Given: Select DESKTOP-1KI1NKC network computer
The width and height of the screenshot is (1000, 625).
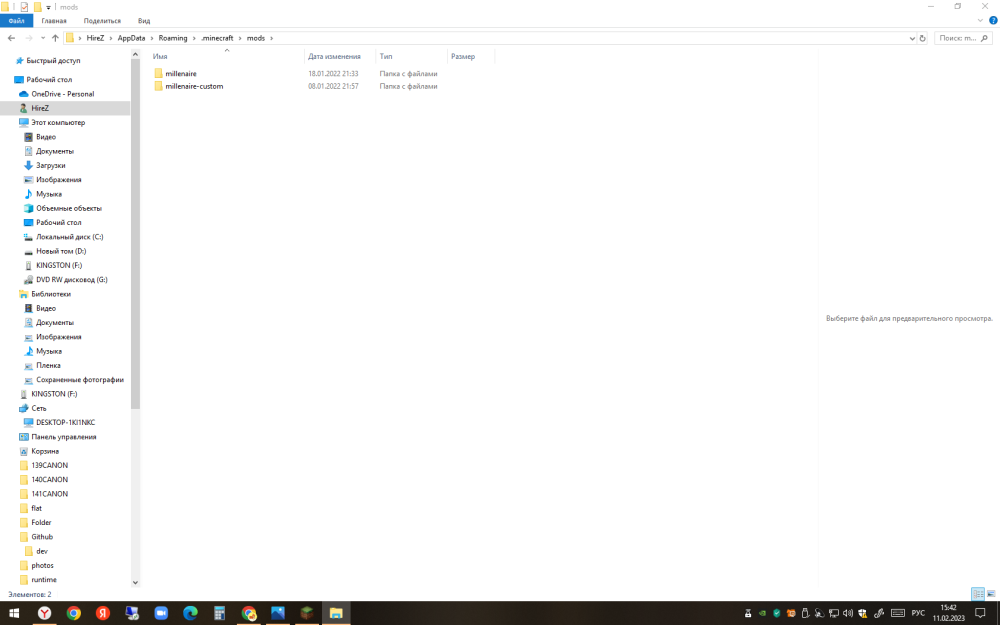Looking at the screenshot, I should [65, 422].
